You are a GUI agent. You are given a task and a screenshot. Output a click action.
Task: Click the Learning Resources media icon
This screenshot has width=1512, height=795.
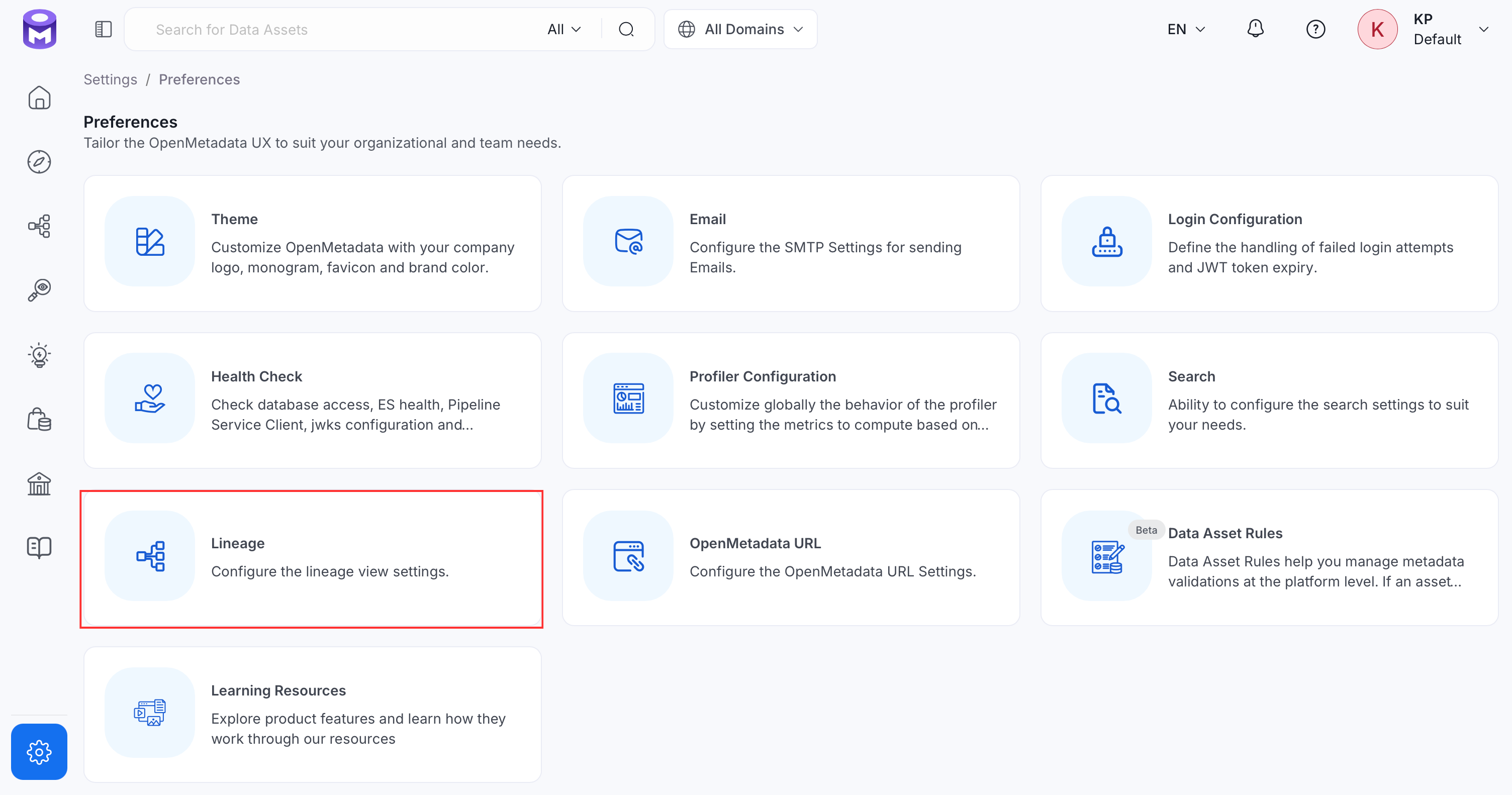point(150,712)
